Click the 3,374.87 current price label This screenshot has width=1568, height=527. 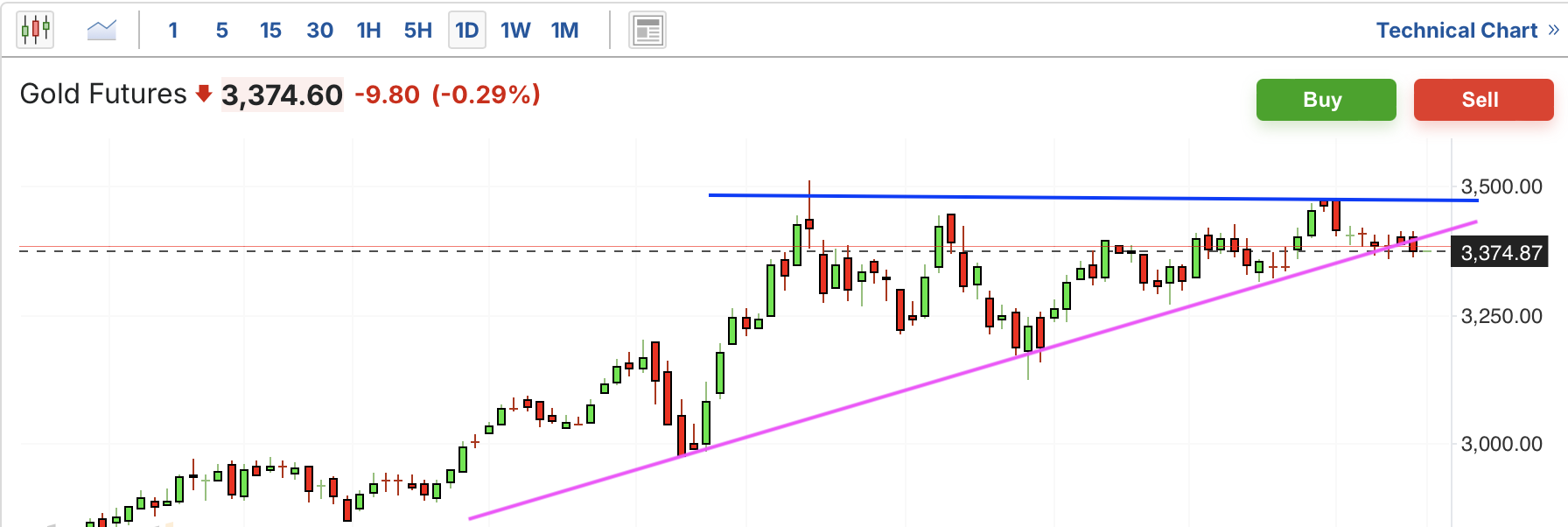point(1499,253)
